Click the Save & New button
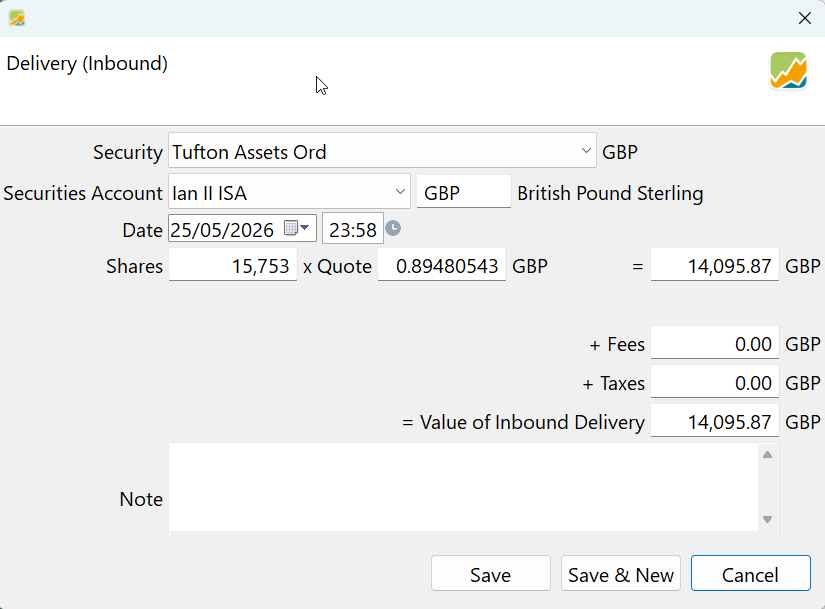Viewport: 825px width, 609px height. 621,573
